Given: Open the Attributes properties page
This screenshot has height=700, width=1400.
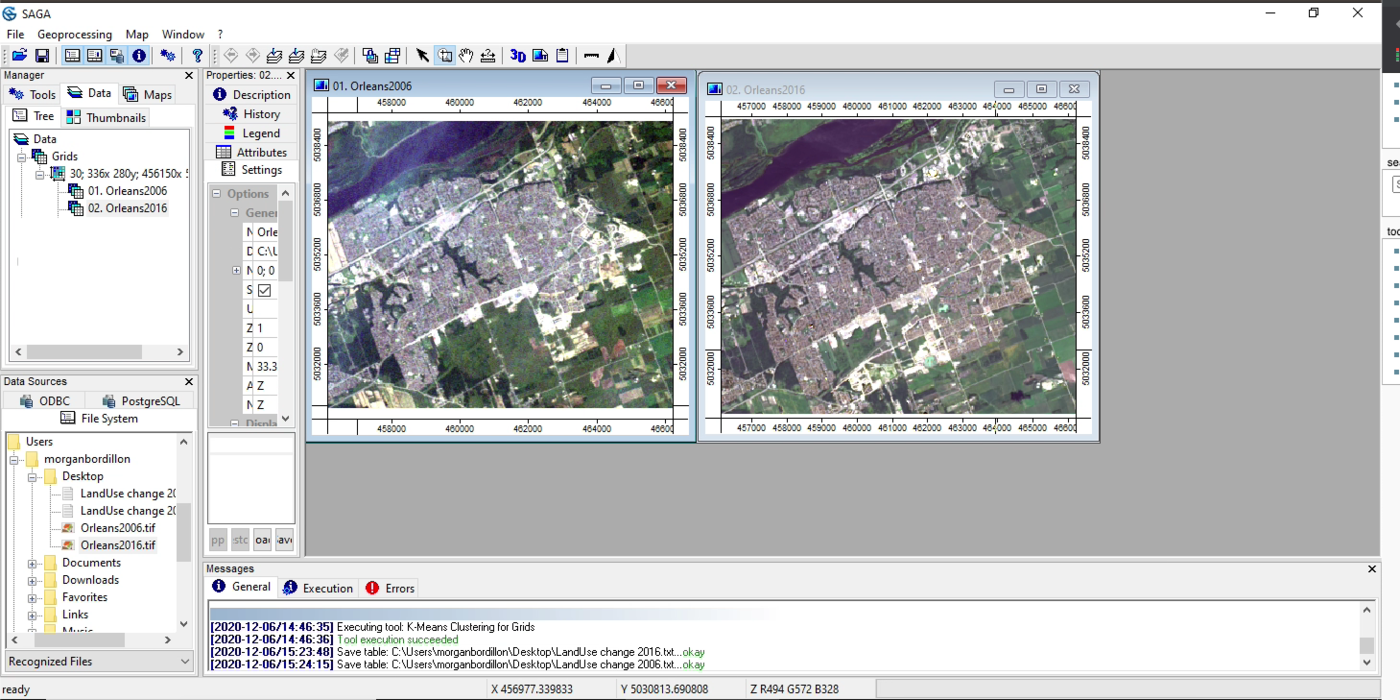Looking at the screenshot, I should [x=252, y=151].
